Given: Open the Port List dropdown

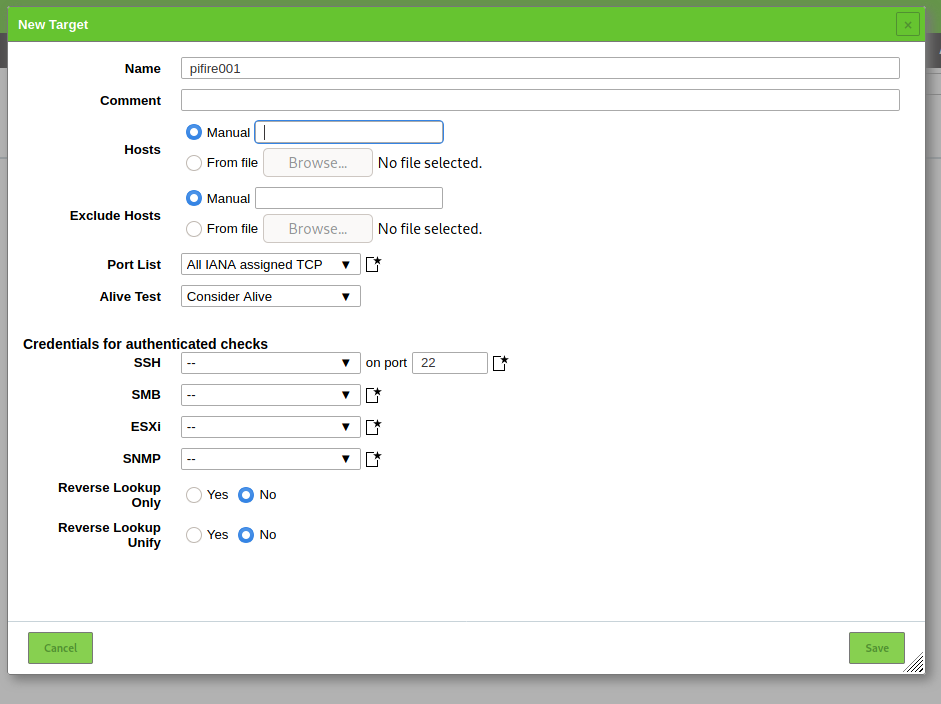Looking at the screenshot, I should click(270, 265).
